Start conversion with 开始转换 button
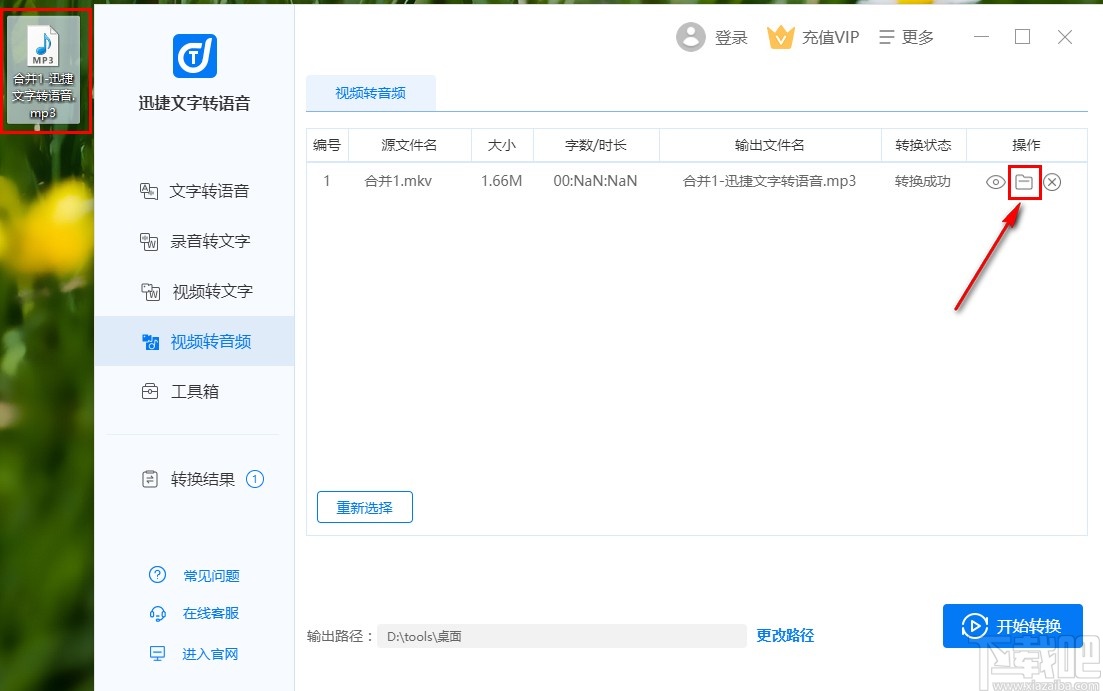Image resolution: width=1103 pixels, height=691 pixels. click(1012, 625)
